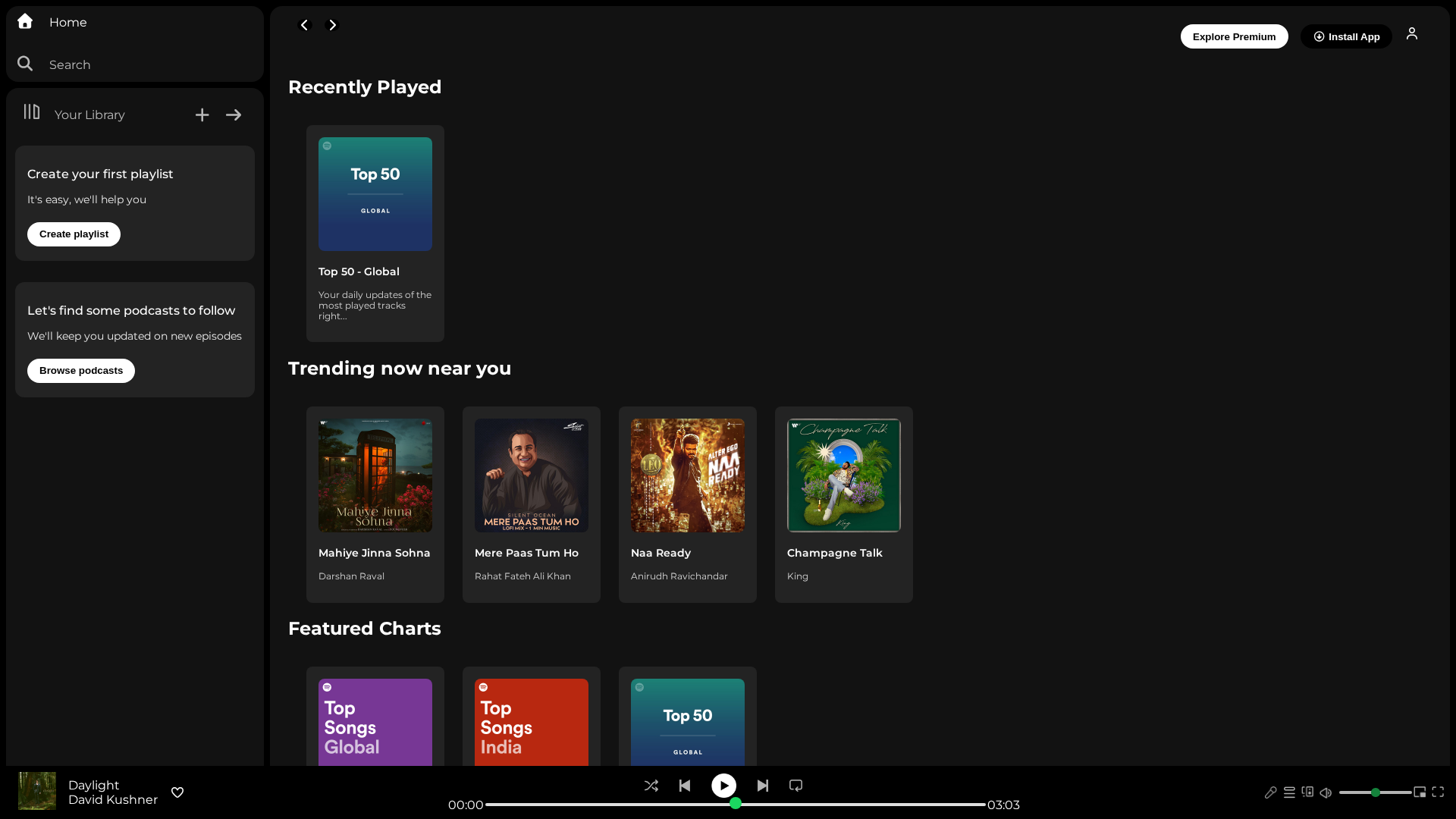Screen dimensions: 1456x819
Task: Open the Mere Paas Tum Ho cover
Action: (532, 475)
